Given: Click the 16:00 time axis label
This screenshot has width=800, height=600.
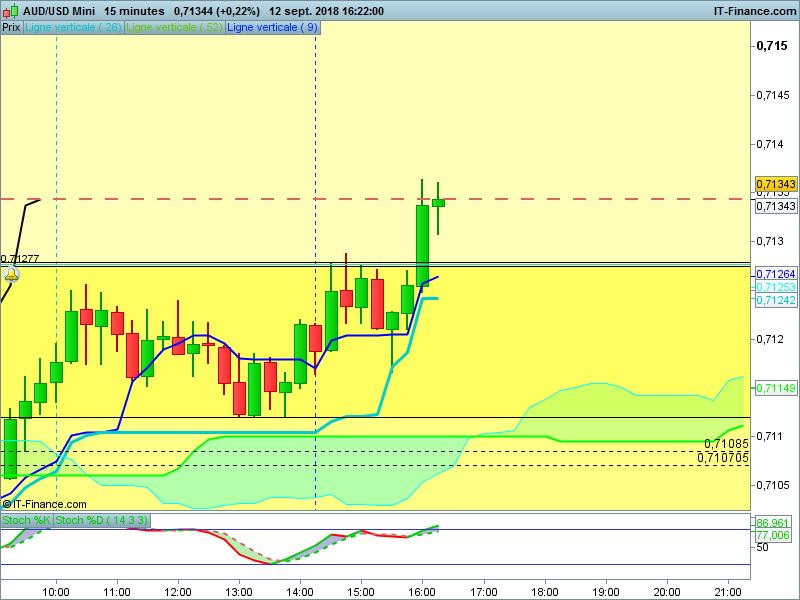Looking at the screenshot, I should 422,592.
